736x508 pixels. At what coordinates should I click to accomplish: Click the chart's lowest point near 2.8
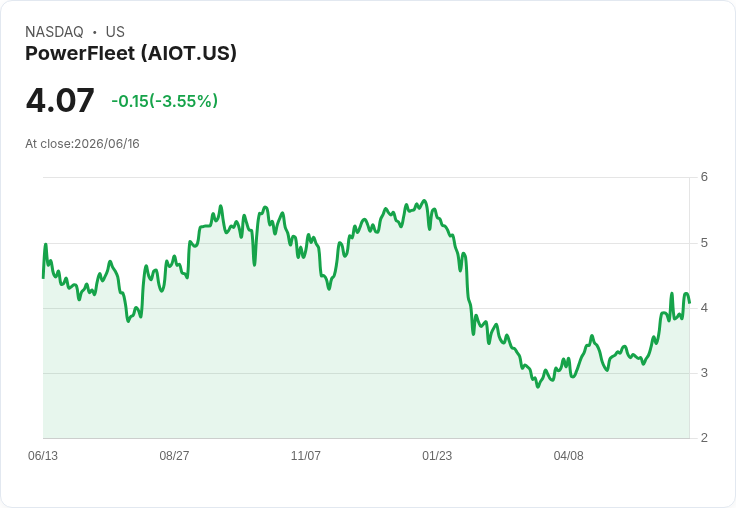pyautogui.click(x=538, y=386)
